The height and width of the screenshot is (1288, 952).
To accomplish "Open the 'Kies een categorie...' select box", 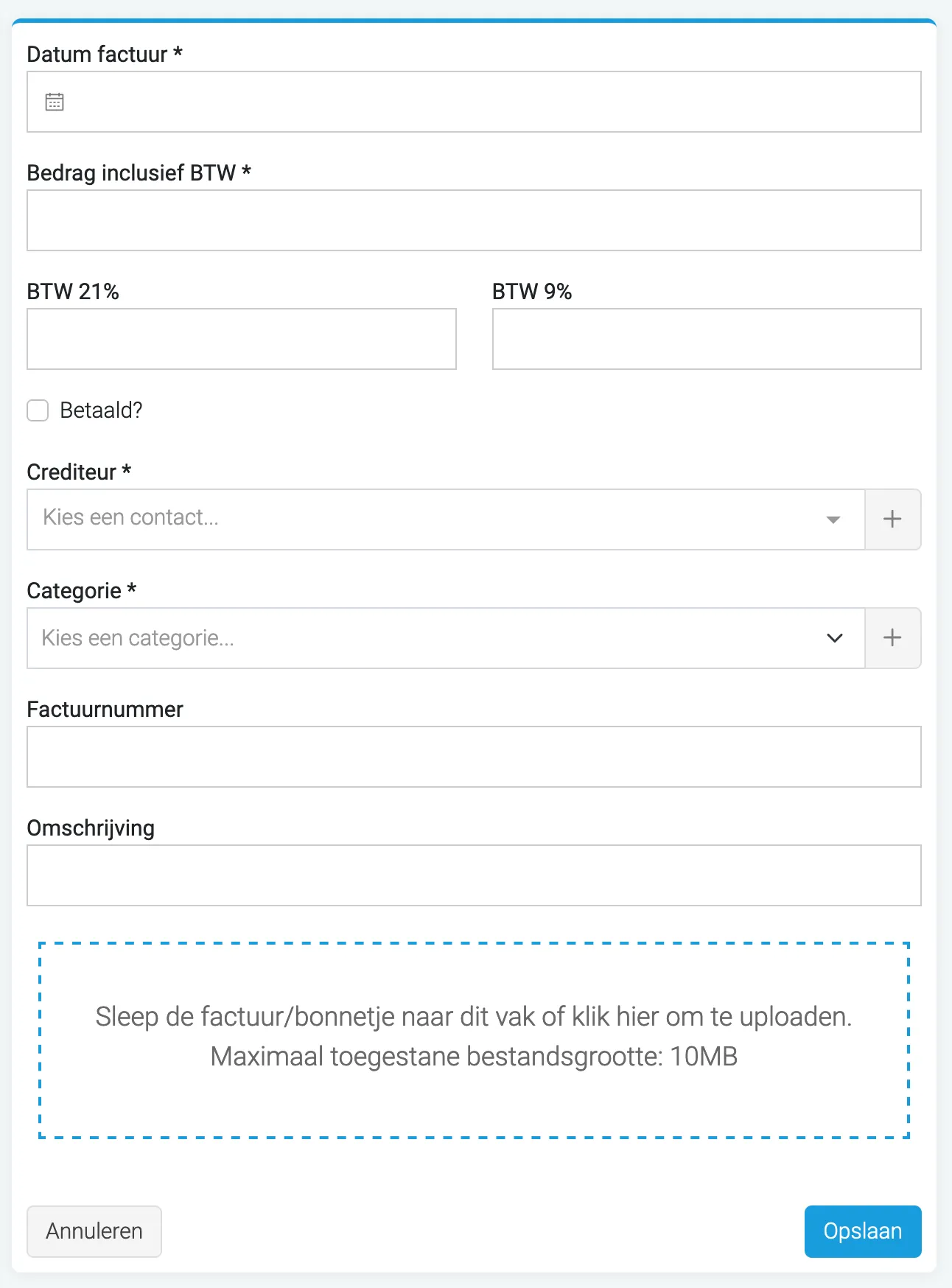I will [x=446, y=638].
